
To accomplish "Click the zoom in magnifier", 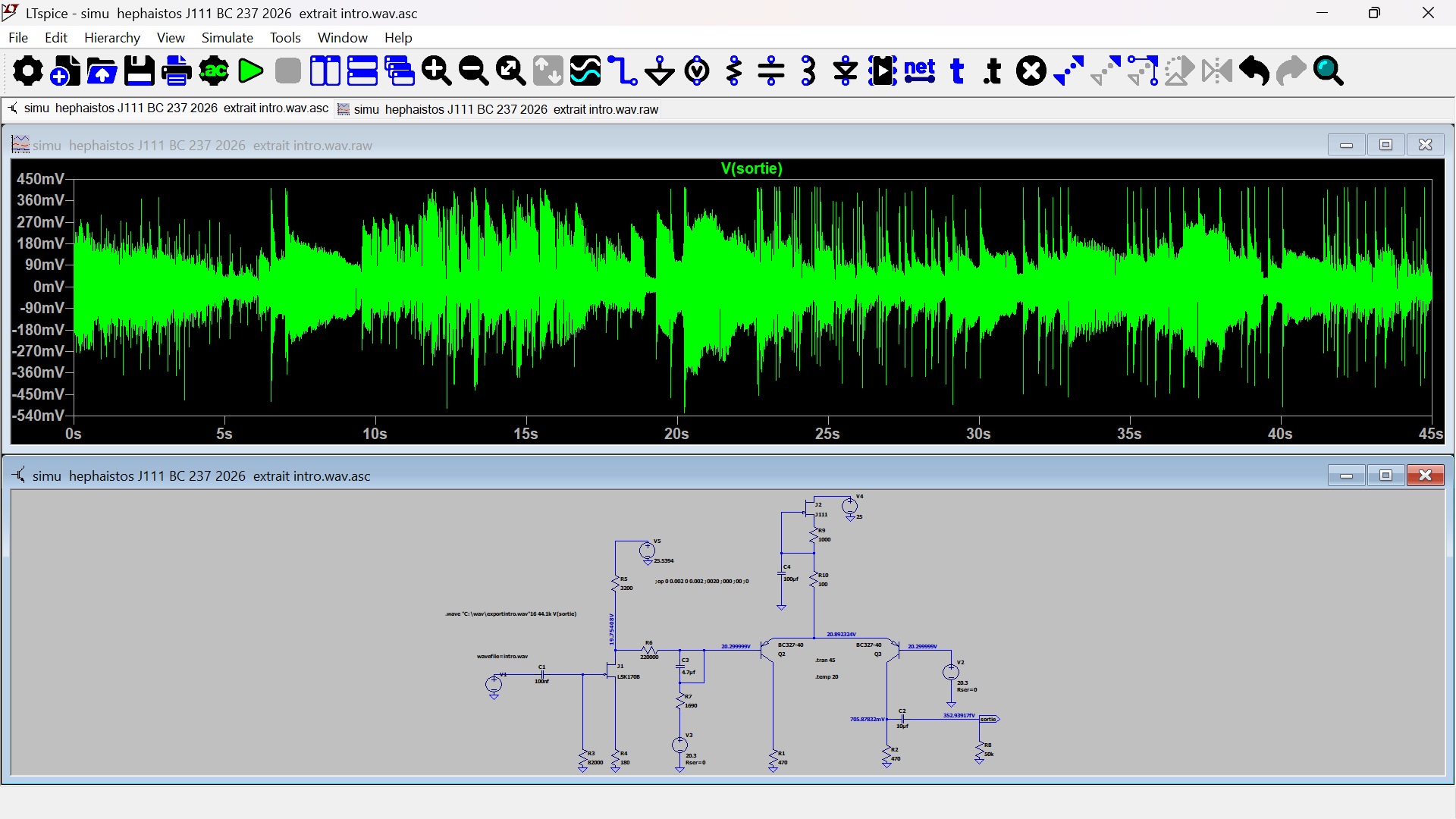I will point(437,71).
